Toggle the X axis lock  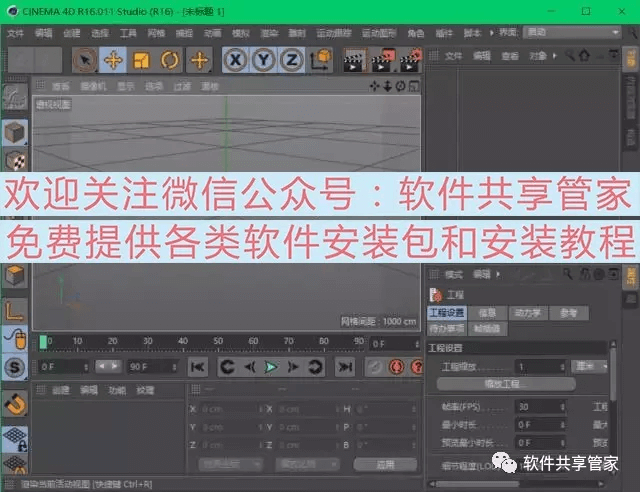(236, 60)
